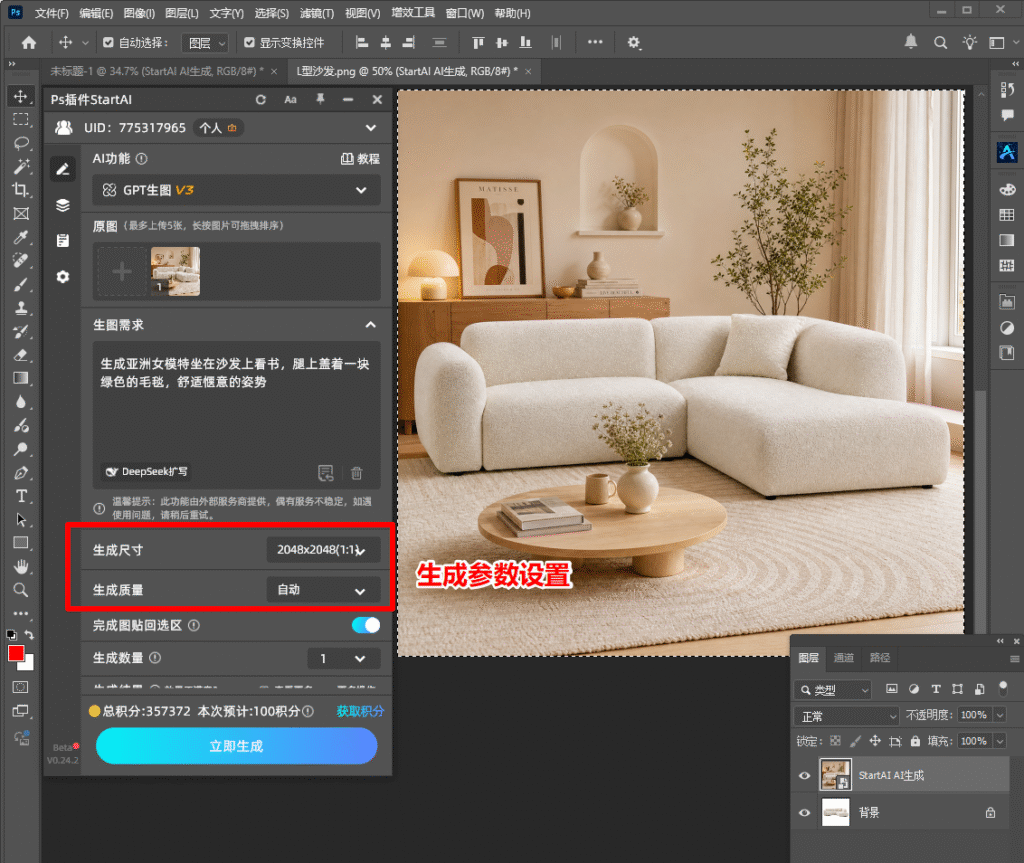Select the Eraser tool
The height and width of the screenshot is (863, 1024).
21,355
